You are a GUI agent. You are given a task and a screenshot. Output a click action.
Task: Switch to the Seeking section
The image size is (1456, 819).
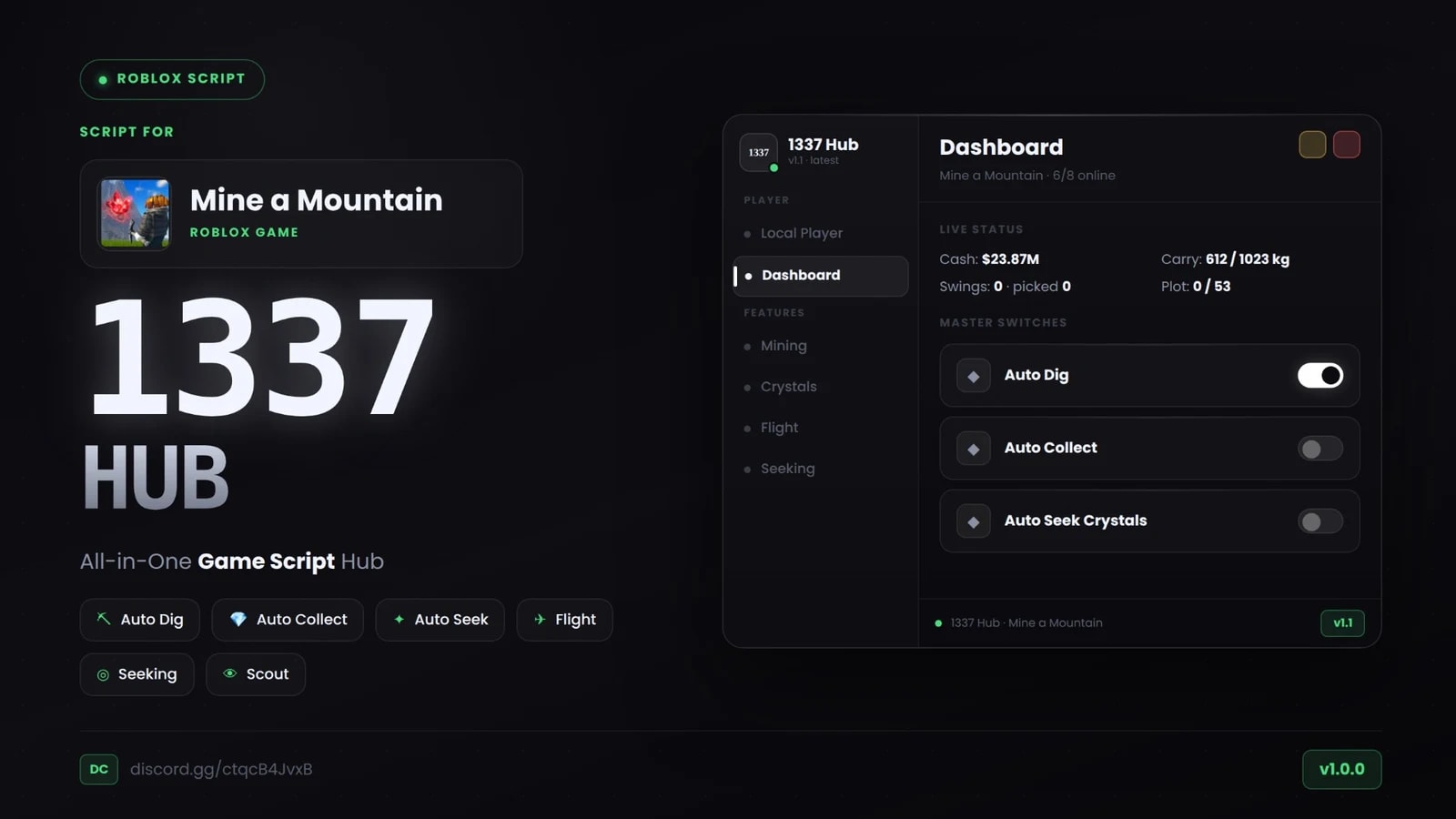point(821,469)
